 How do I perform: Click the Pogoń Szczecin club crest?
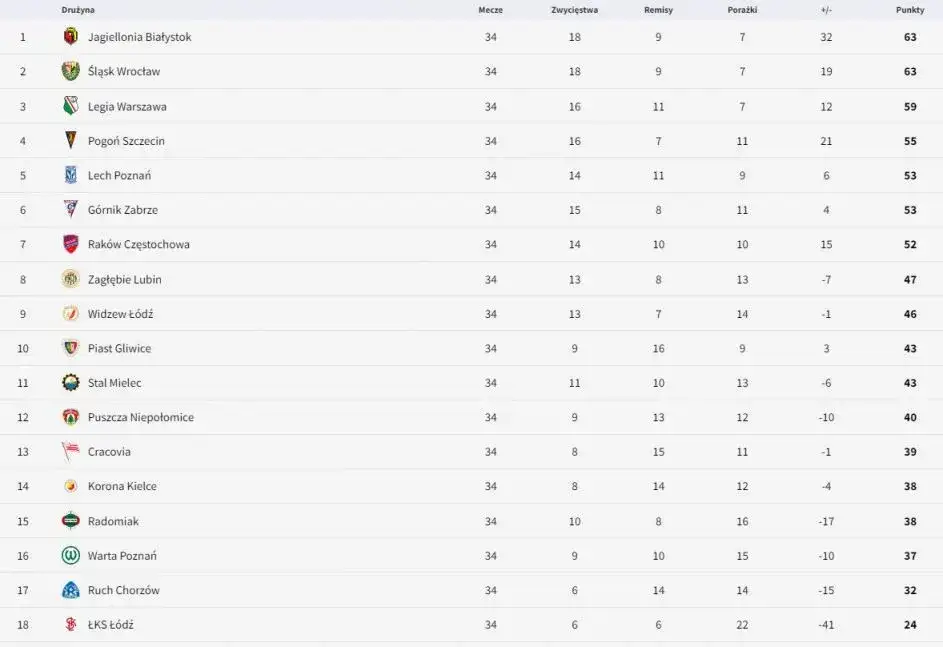coord(70,141)
